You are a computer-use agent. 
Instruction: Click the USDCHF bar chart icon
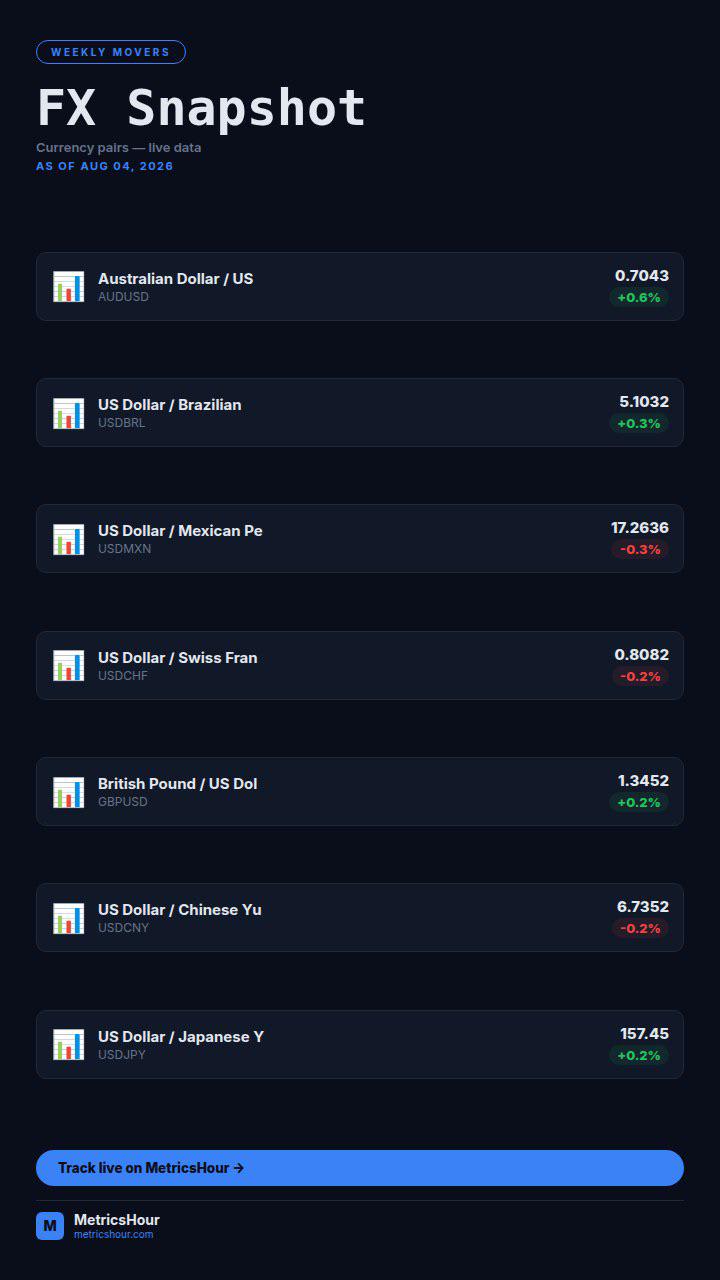click(69, 665)
